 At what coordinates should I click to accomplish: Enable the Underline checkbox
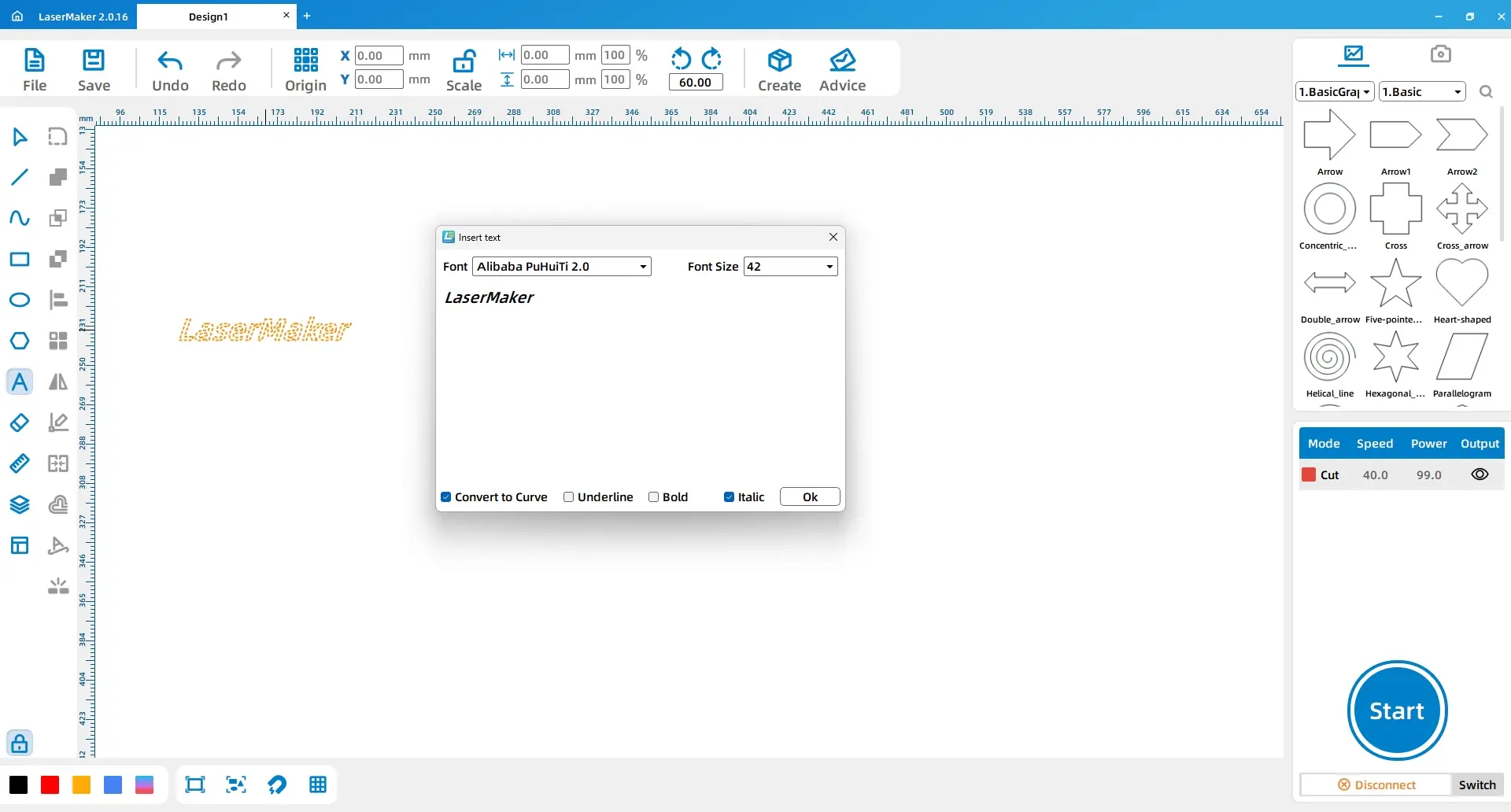568,497
